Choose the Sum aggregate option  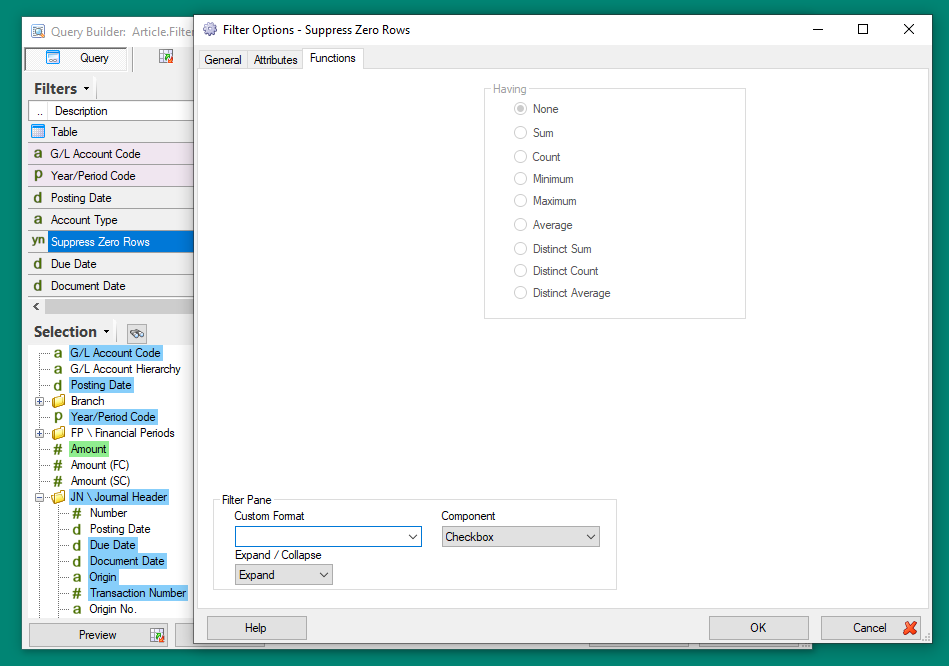pos(520,133)
